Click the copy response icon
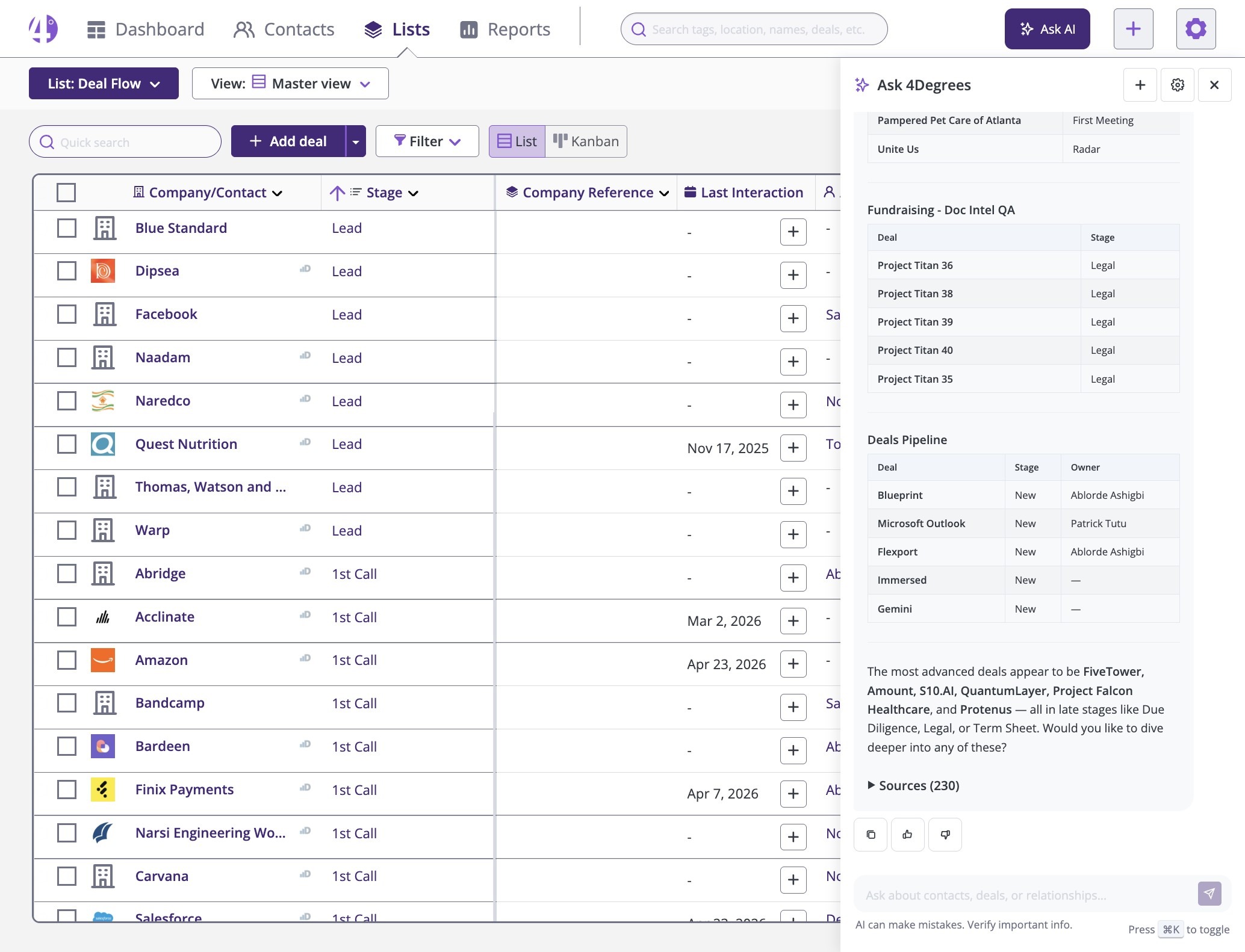The image size is (1245, 952). click(871, 834)
